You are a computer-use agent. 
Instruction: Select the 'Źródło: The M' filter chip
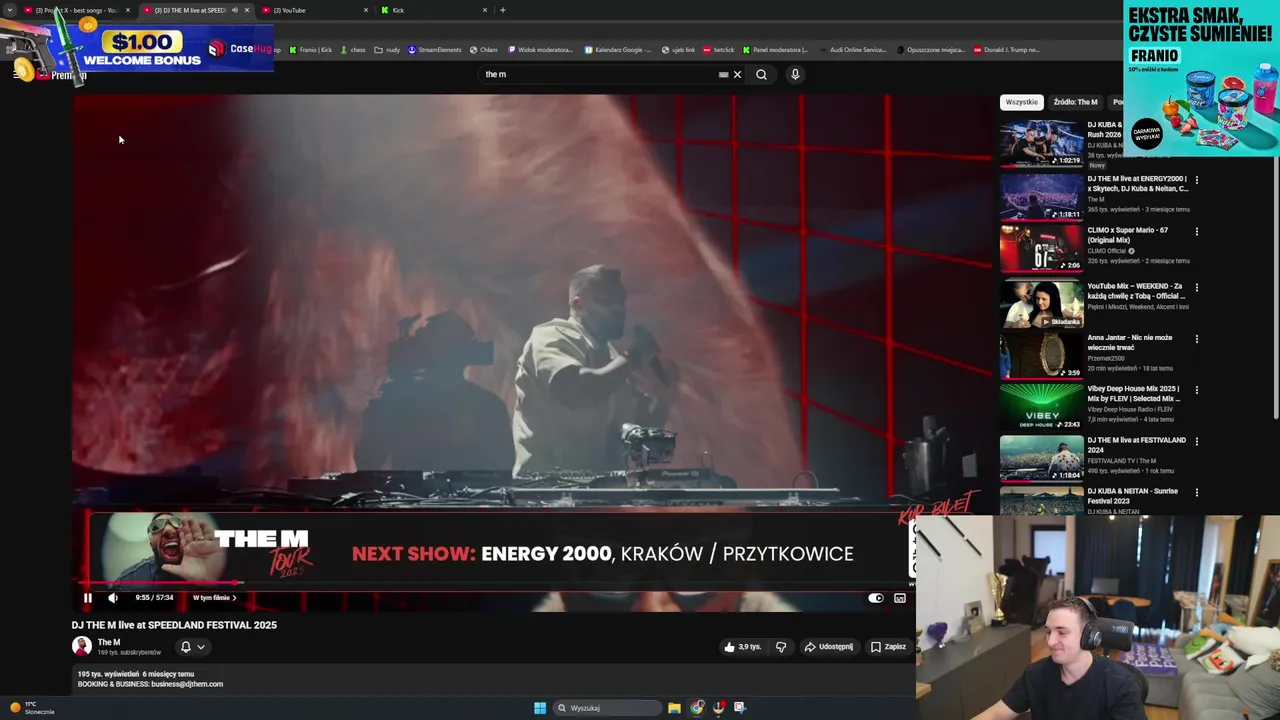pos(1075,102)
